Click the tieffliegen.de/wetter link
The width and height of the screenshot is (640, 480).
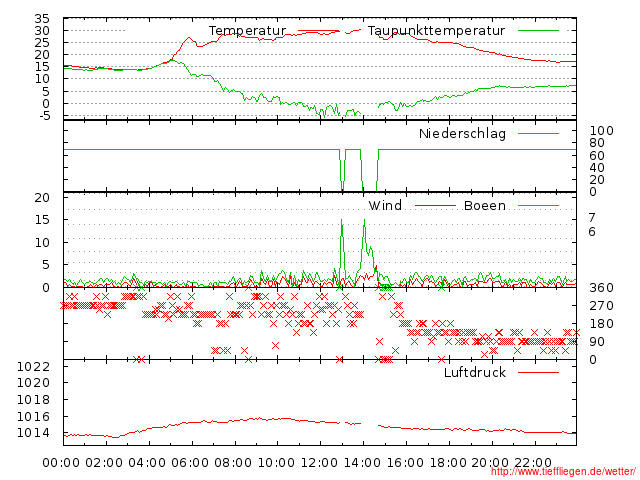(x=562, y=472)
